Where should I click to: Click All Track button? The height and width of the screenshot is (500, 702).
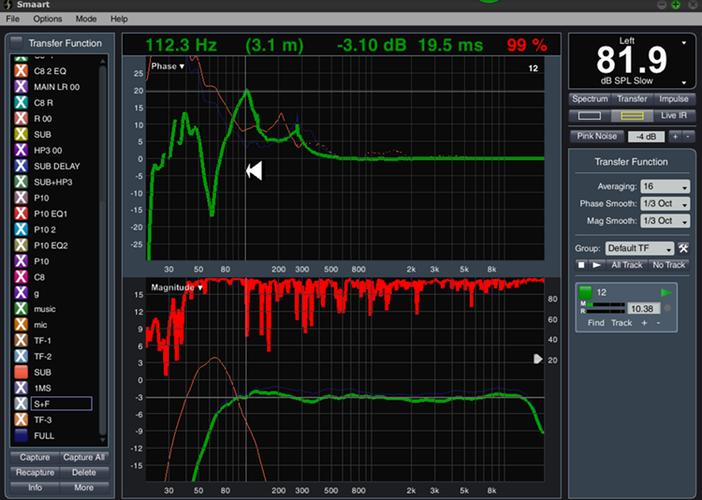click(x=626, y=265)
